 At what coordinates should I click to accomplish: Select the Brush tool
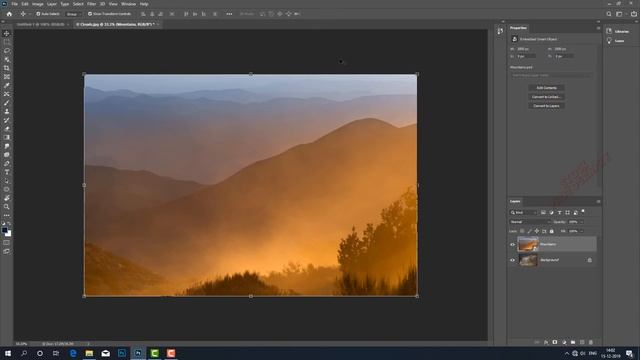[x=7, y=103]
